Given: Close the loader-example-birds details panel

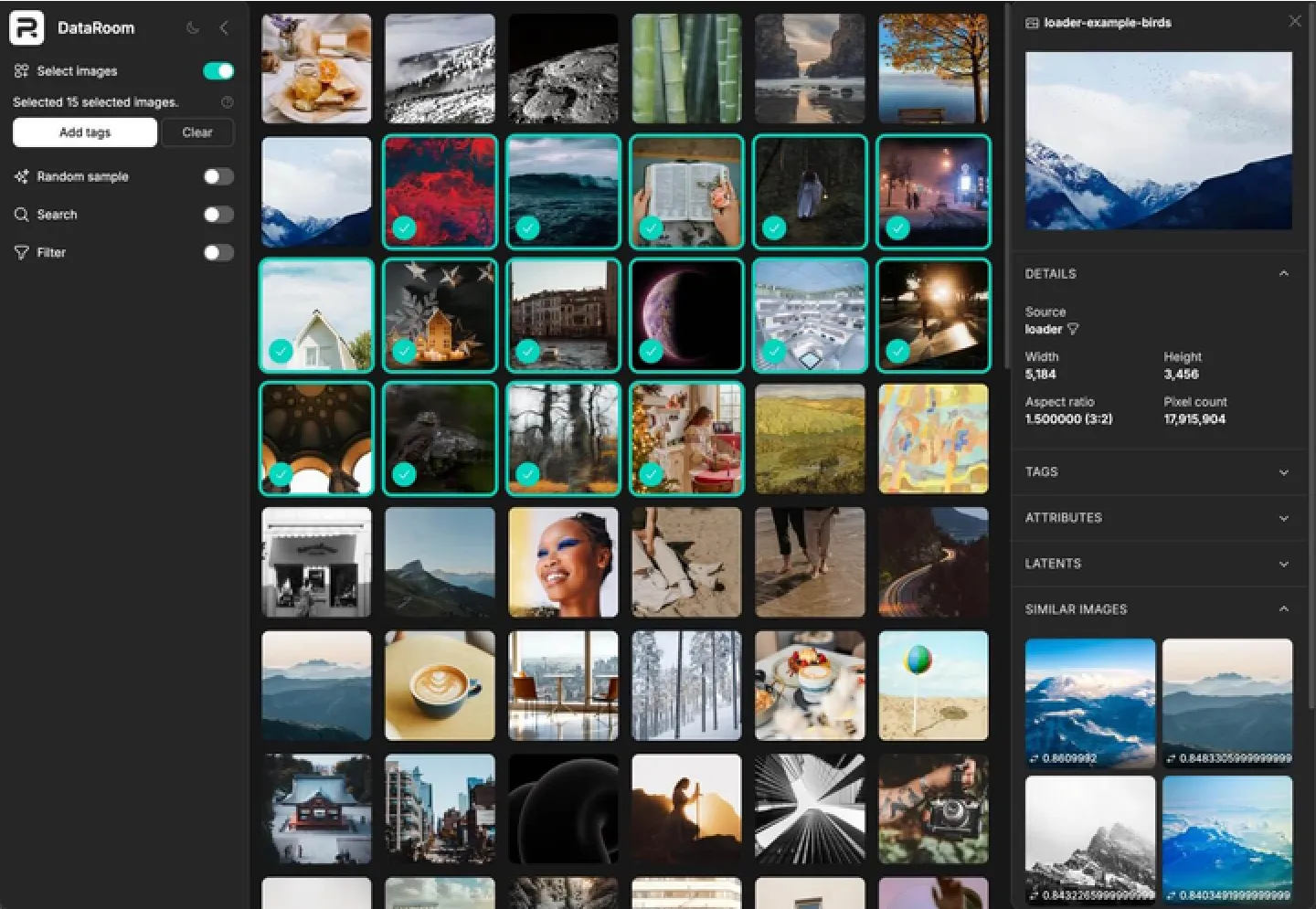Looking at the screenshot, I should pyautogui.click(x=1295, y=21).
